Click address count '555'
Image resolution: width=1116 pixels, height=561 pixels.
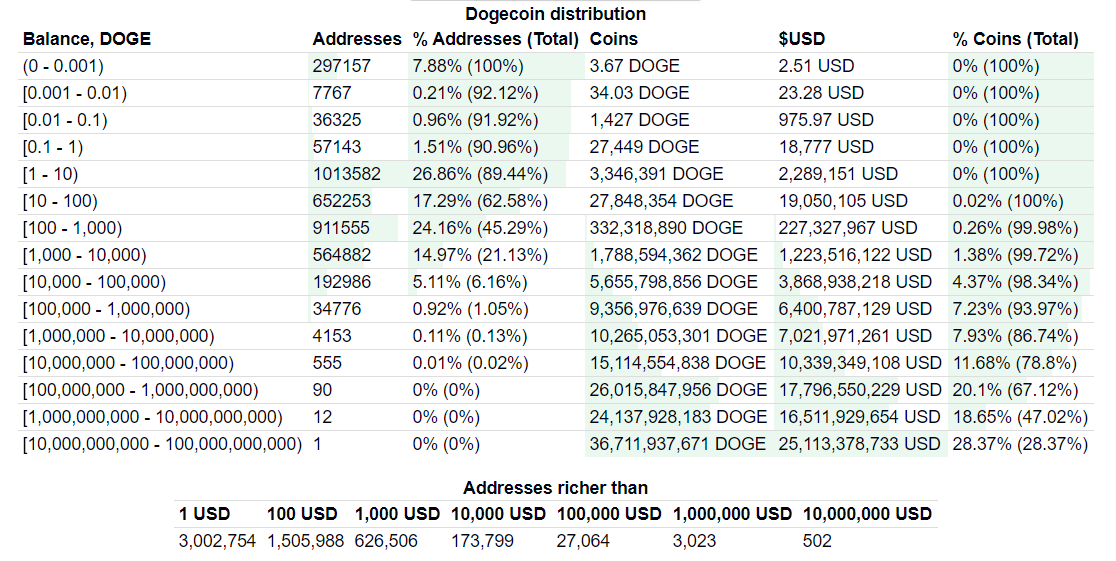[327, 364]
